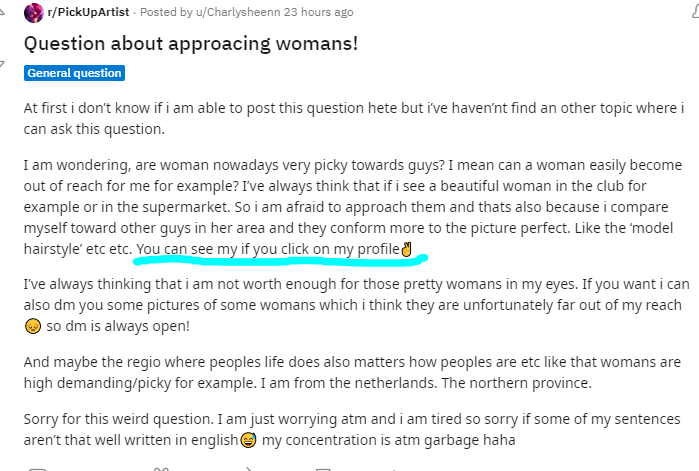
Task: Click the sweat smile emoji after 'english'
Action: point(248,440)
